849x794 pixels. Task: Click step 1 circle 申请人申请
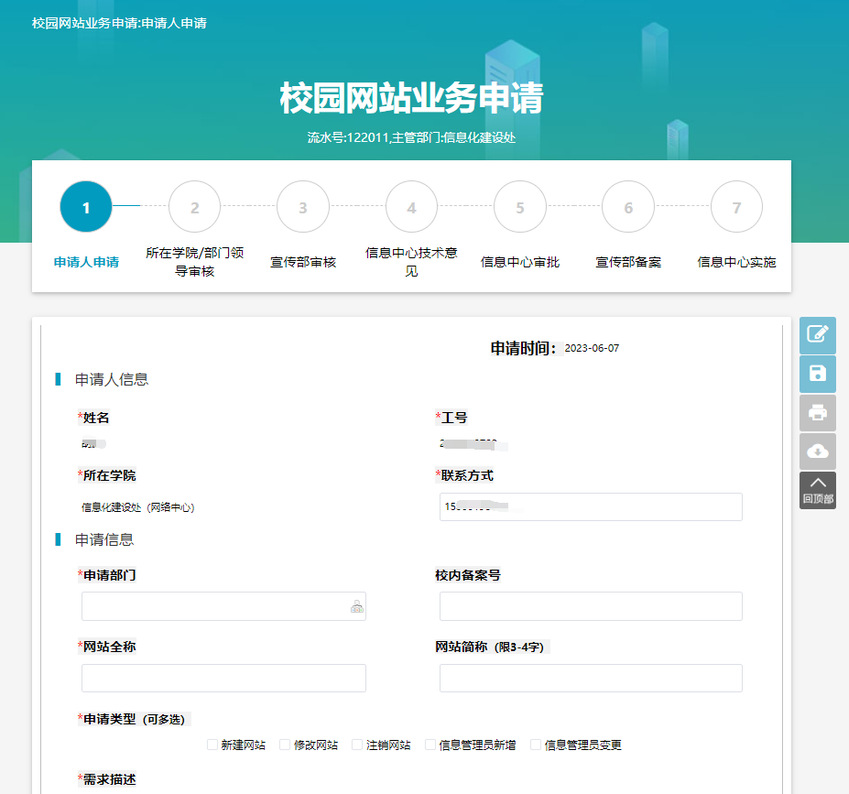point(86,207)
